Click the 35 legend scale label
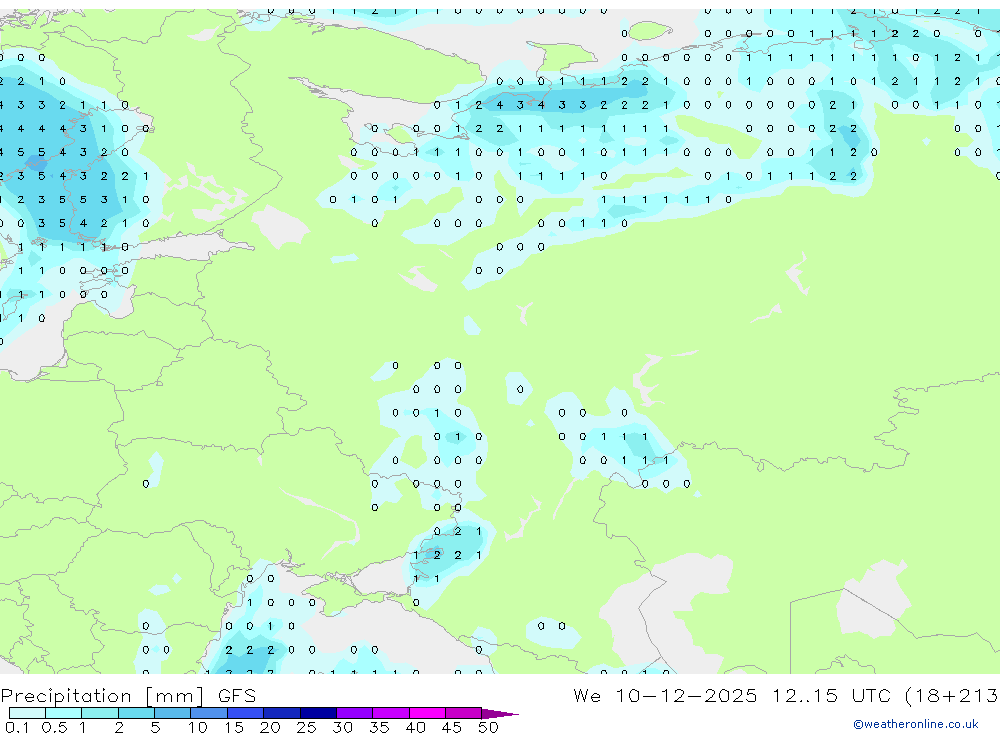This screenshot has height=733, width=1000. point(379,727)
